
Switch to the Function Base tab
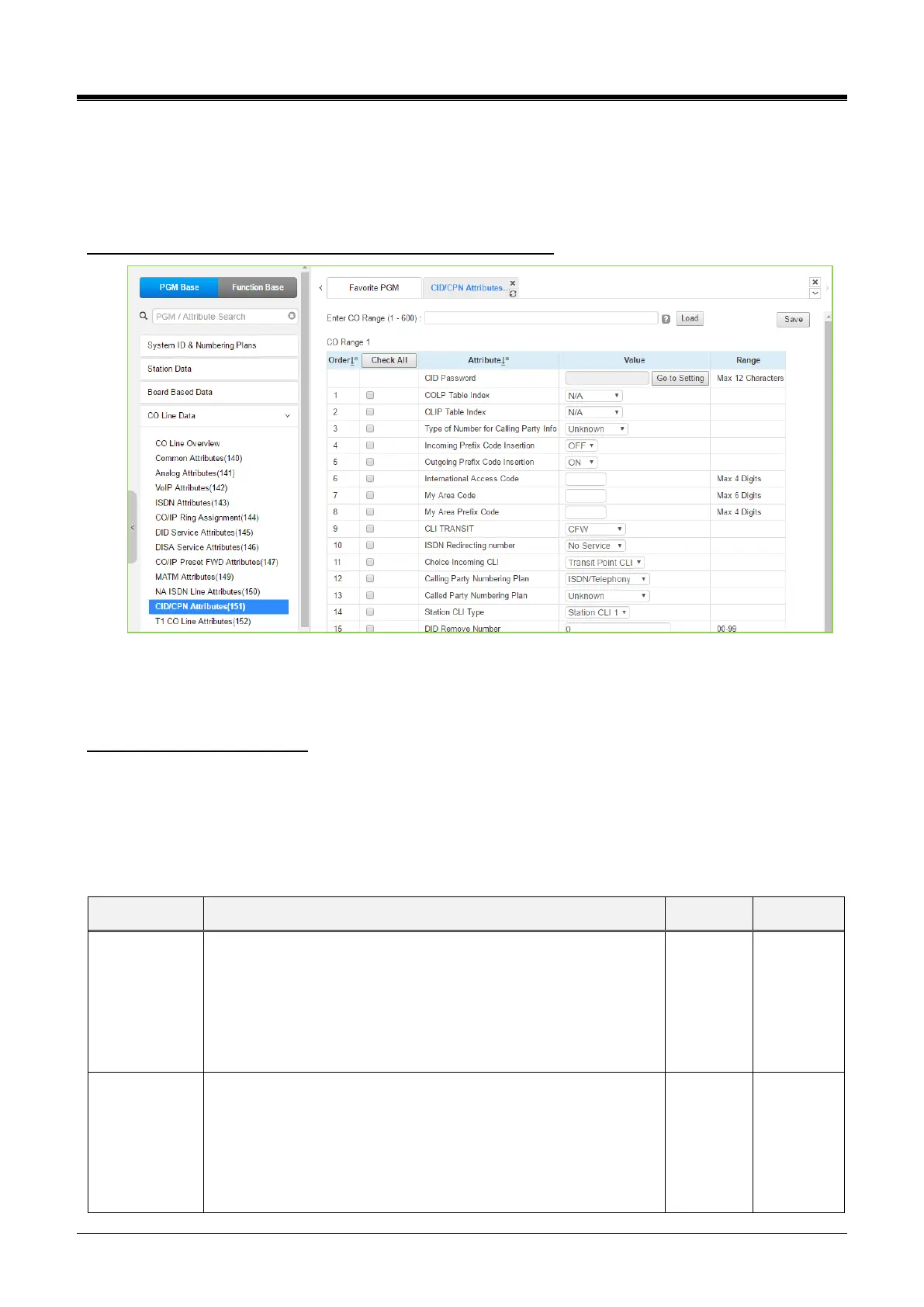[x=258, y=287]
